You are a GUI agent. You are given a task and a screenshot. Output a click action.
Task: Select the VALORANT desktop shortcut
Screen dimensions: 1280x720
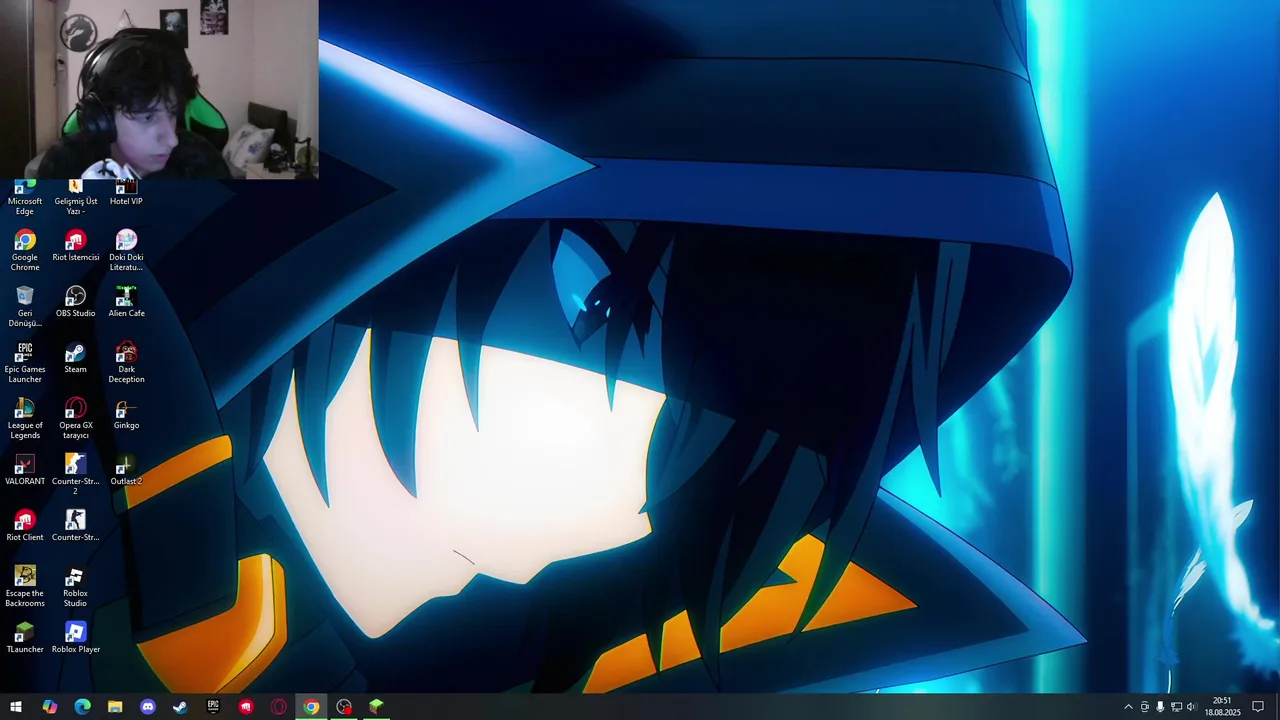click(x=25, y=470)
